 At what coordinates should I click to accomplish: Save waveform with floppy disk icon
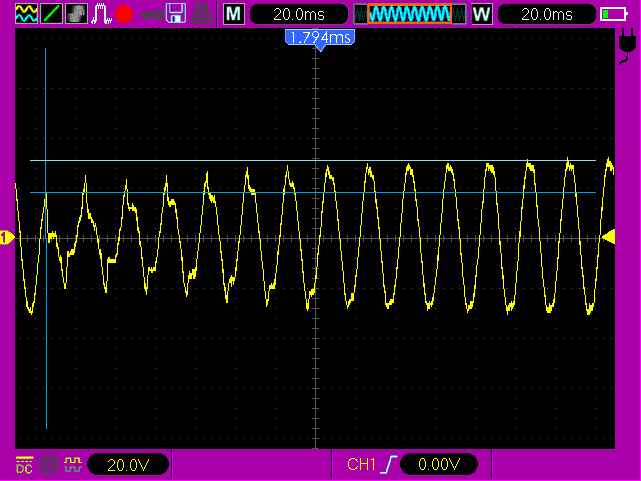(176, 14)
